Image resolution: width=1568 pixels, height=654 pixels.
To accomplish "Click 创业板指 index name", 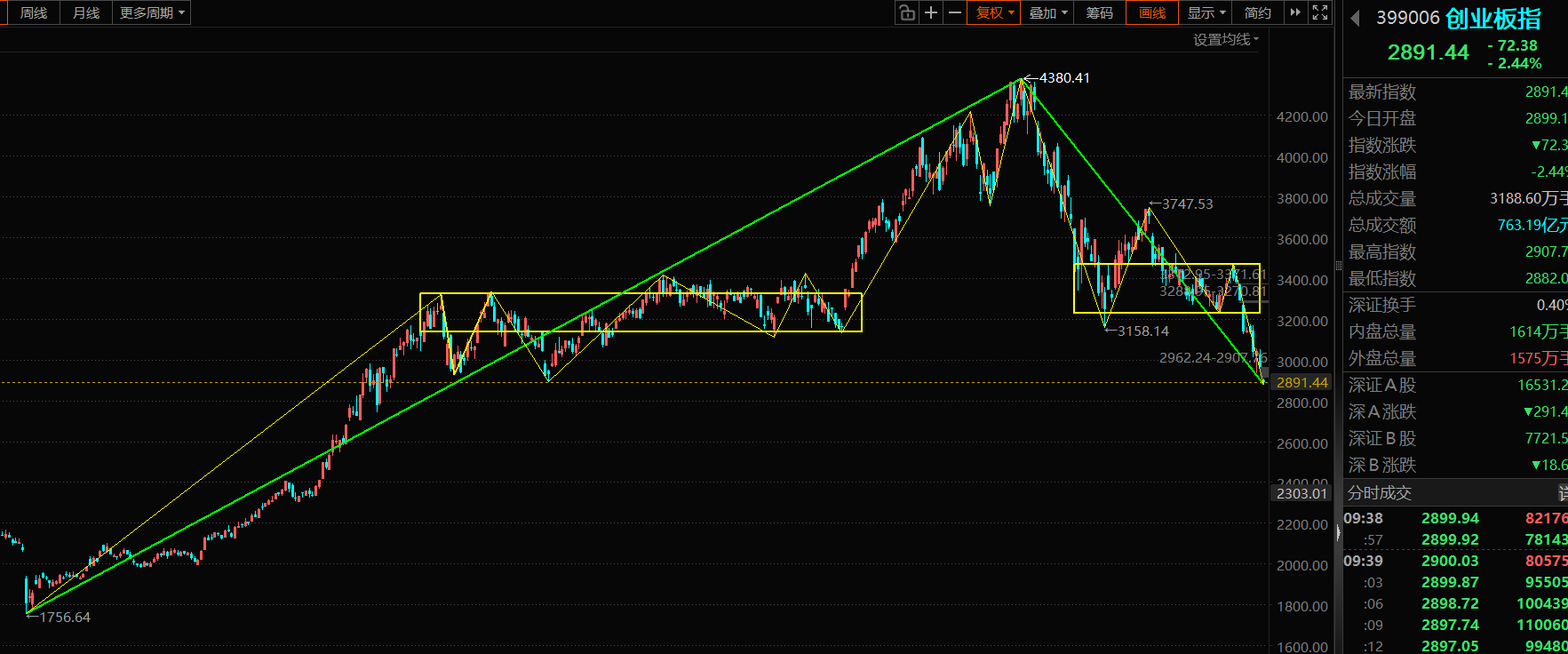I will (x=1492, y=18).
